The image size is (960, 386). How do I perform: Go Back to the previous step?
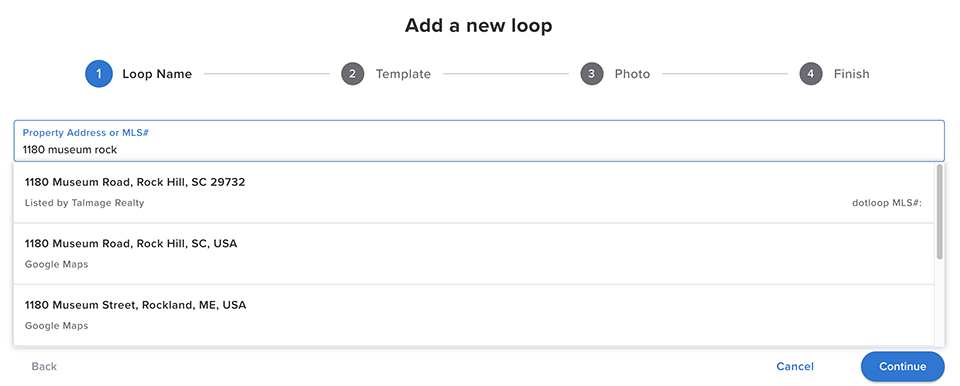coord(44,366)
